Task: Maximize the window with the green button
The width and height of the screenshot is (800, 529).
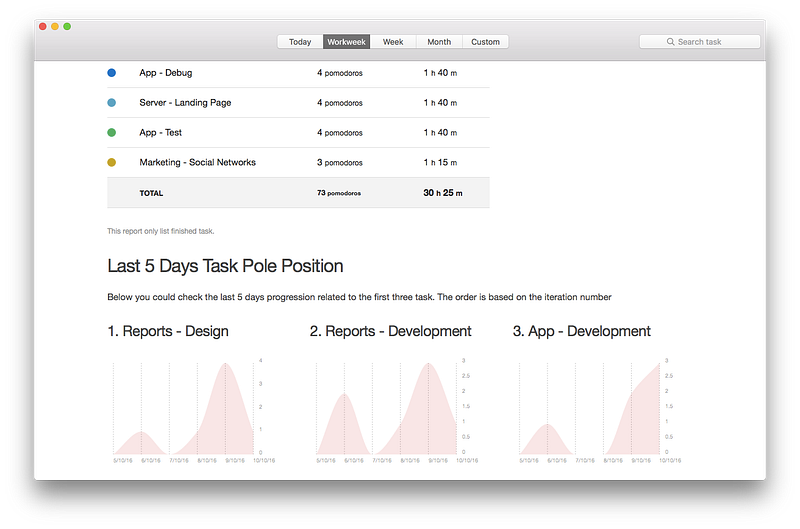Action: (x=67, y=27)
